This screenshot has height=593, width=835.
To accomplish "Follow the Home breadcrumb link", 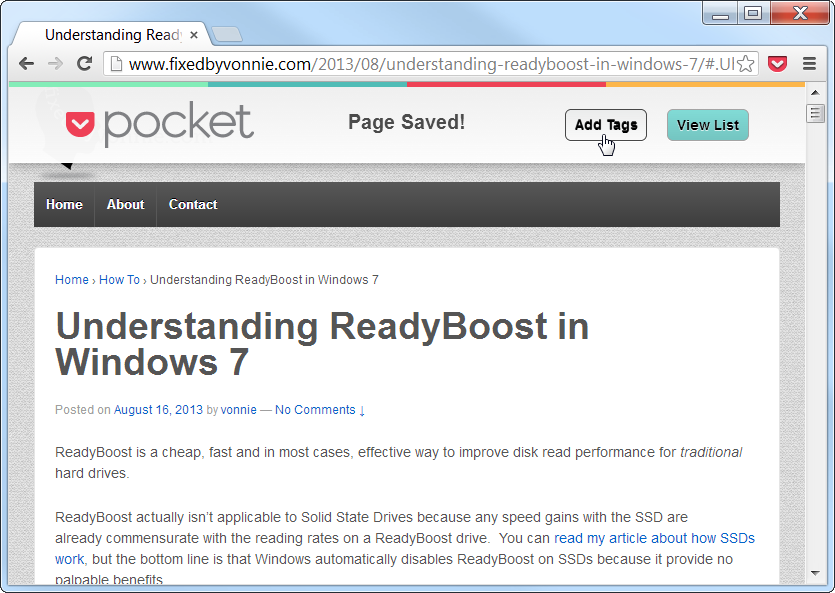I will pos(72,279).
